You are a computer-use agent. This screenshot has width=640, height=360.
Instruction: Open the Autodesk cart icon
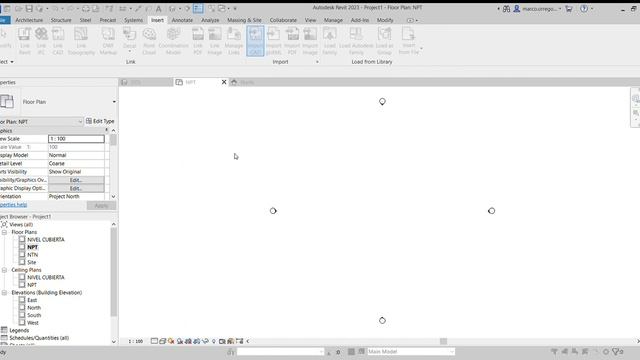coord(569,9)
